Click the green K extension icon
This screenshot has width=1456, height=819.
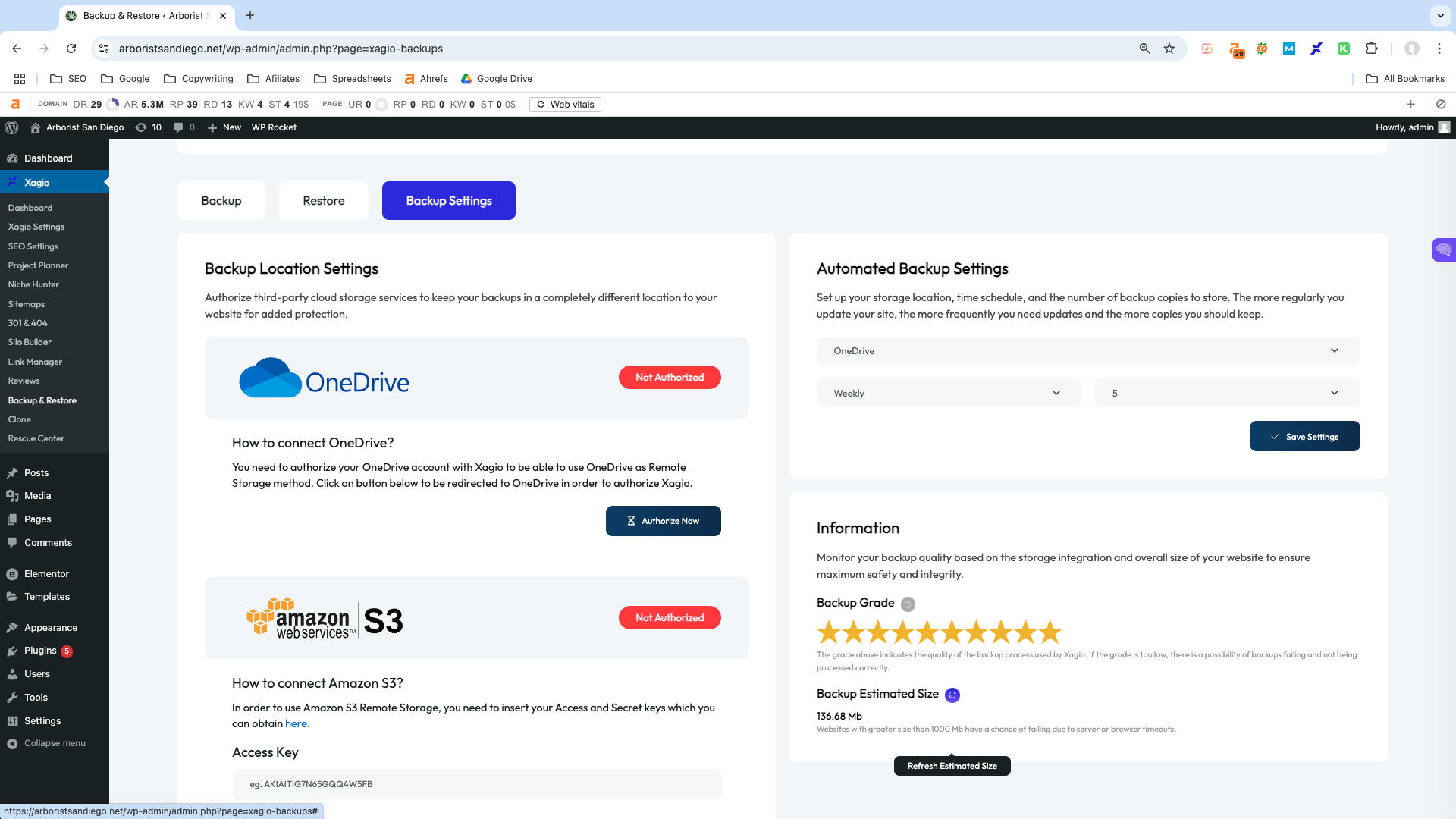tap(1344, 49)
